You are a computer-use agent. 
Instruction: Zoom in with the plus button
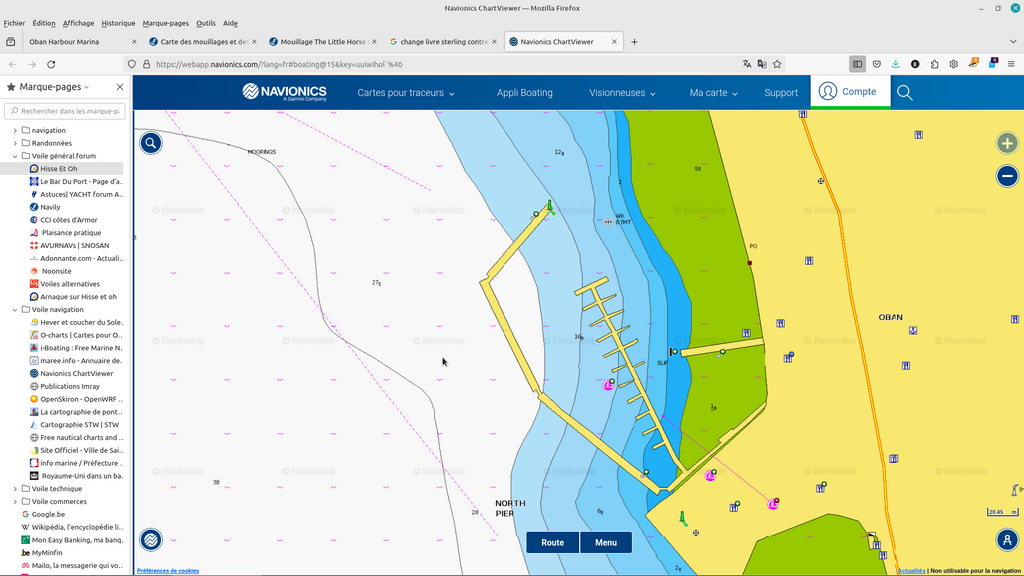point(1007,143)
